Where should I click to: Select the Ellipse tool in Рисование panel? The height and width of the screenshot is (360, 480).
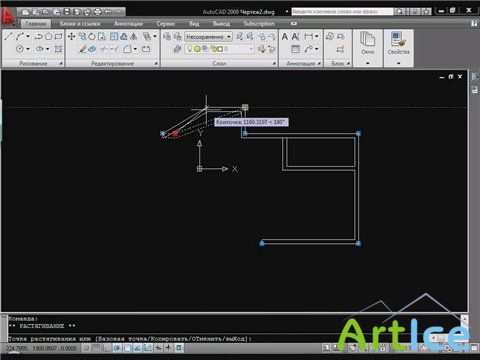tap(39, 49)
